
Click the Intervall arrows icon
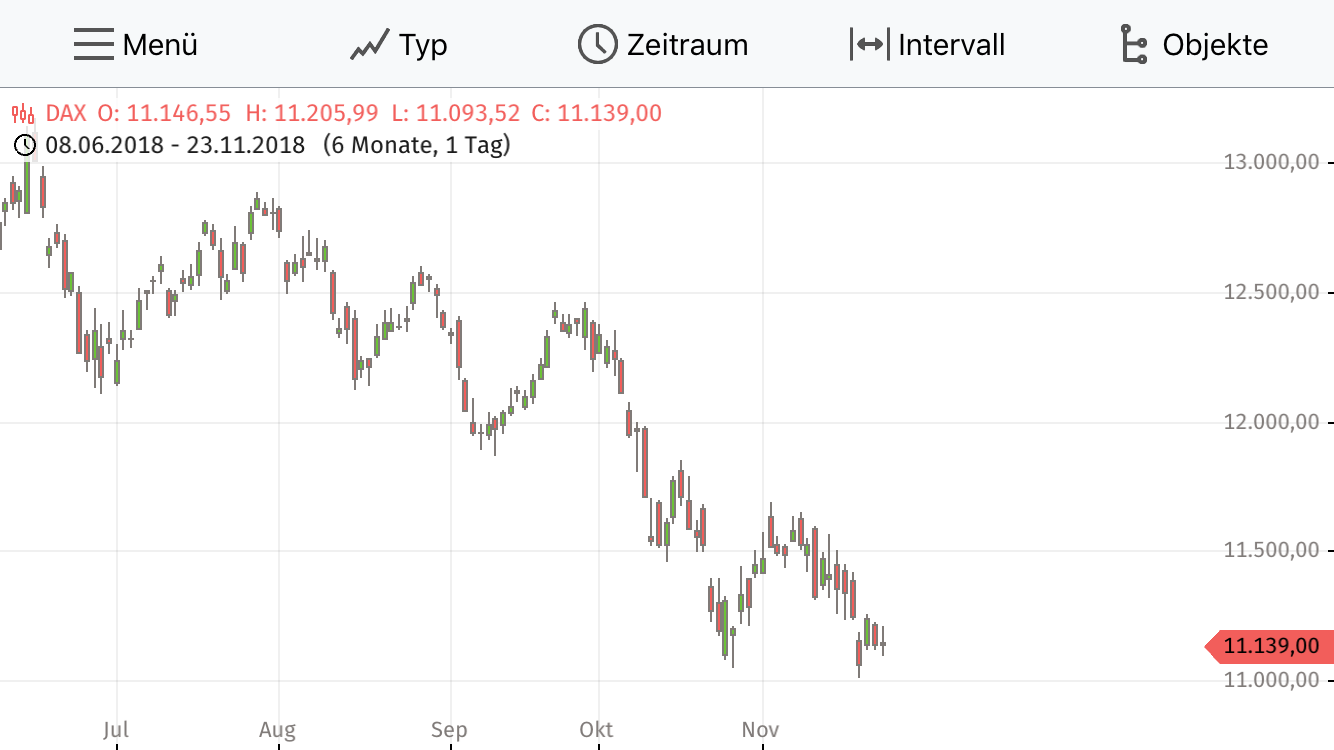coord(869,45)
